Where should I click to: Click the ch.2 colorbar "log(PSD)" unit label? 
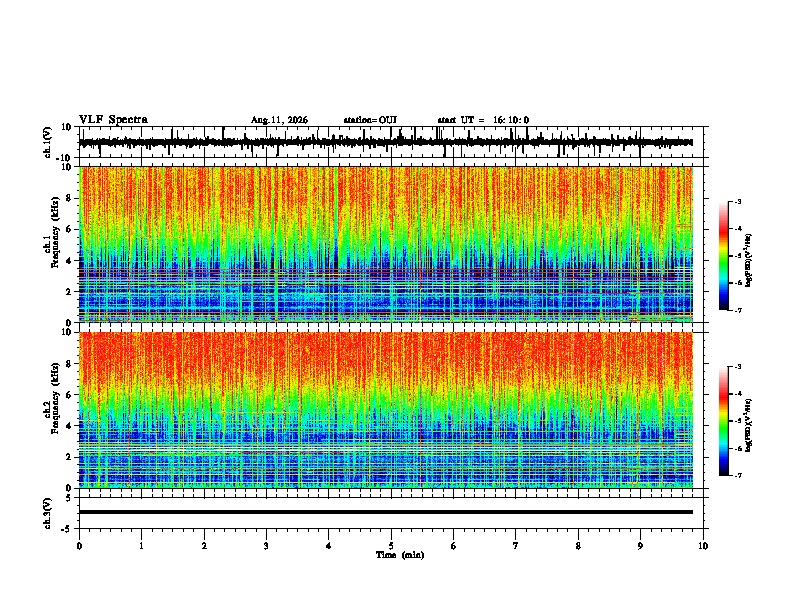(x=748, y=426)
